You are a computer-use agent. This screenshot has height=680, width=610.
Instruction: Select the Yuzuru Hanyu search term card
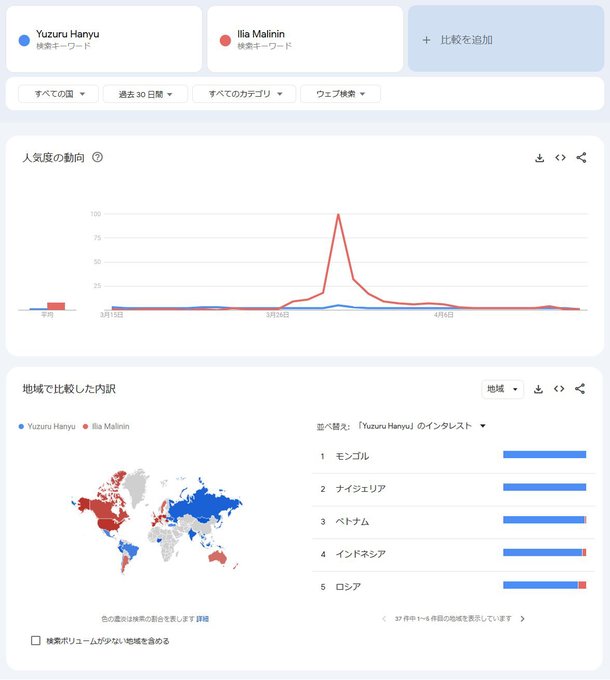[104, 40]
